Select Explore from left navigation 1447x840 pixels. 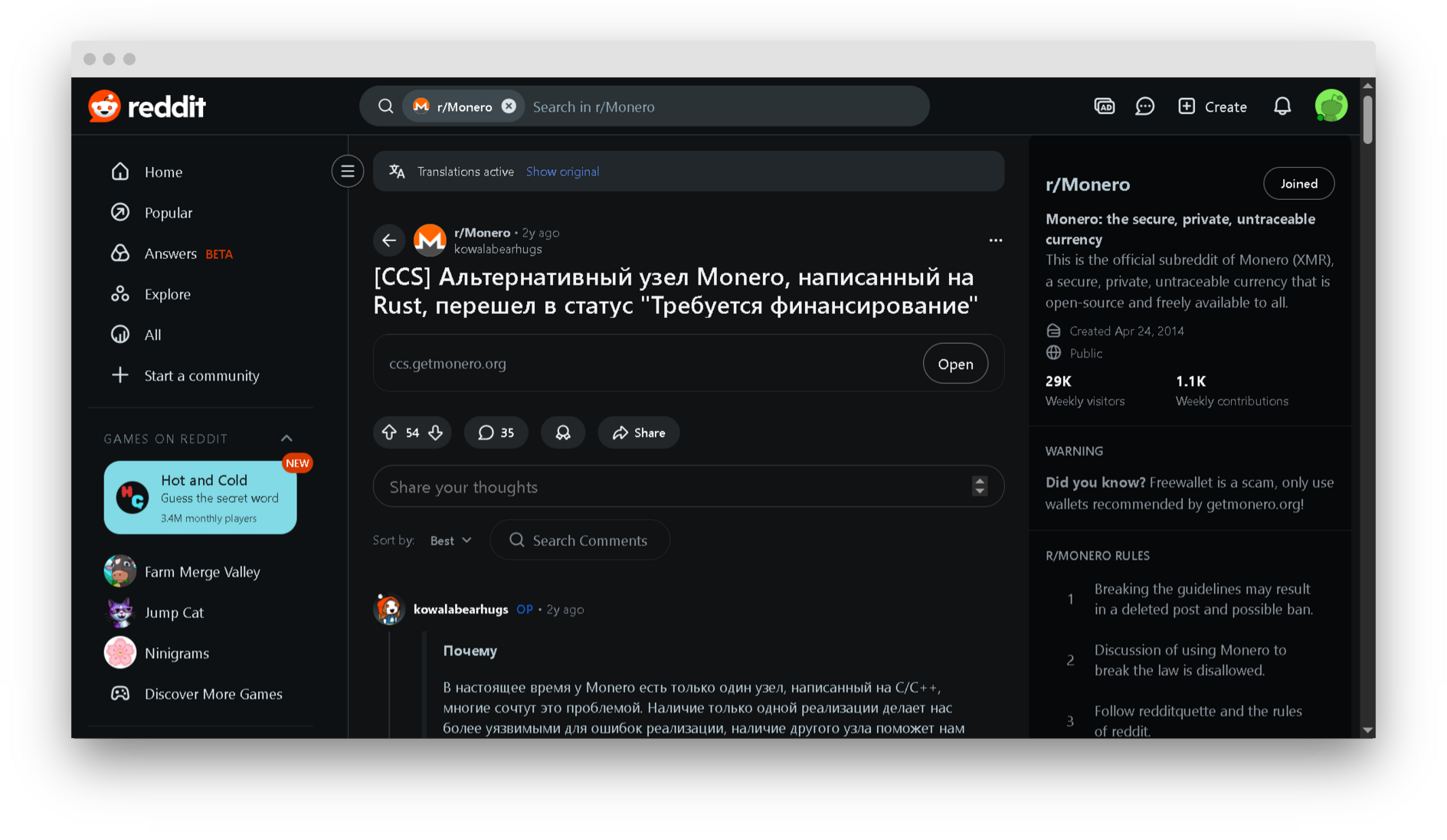click(167, 294)
